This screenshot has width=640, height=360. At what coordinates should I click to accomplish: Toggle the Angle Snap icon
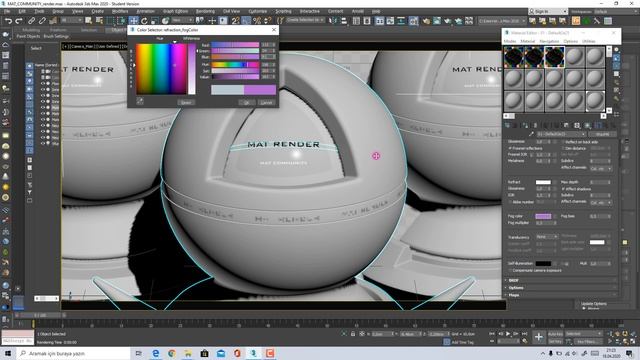click(246, 20)
